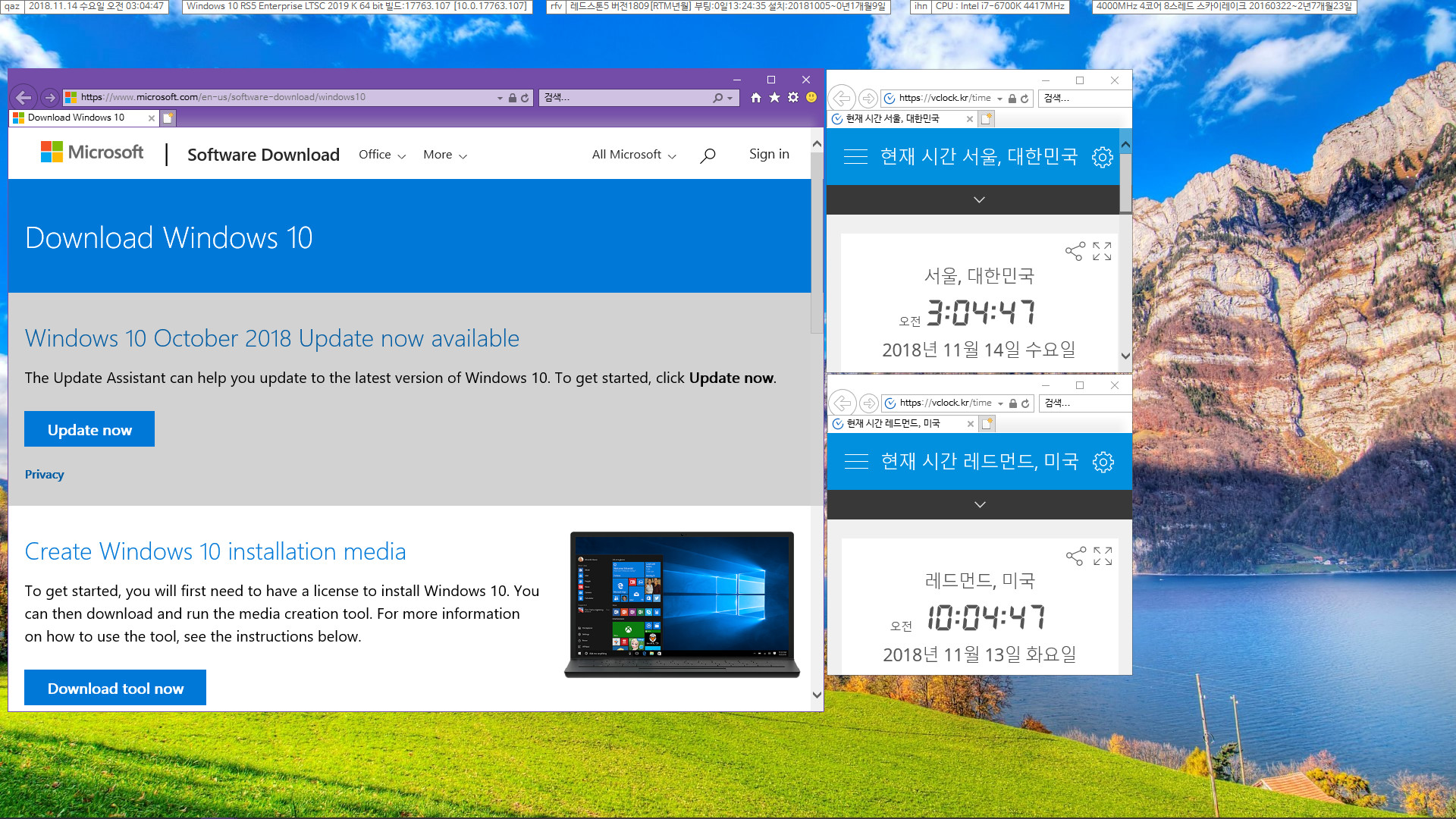
Task: Select the Download Windows 10 tab
Action: point(78,118)
